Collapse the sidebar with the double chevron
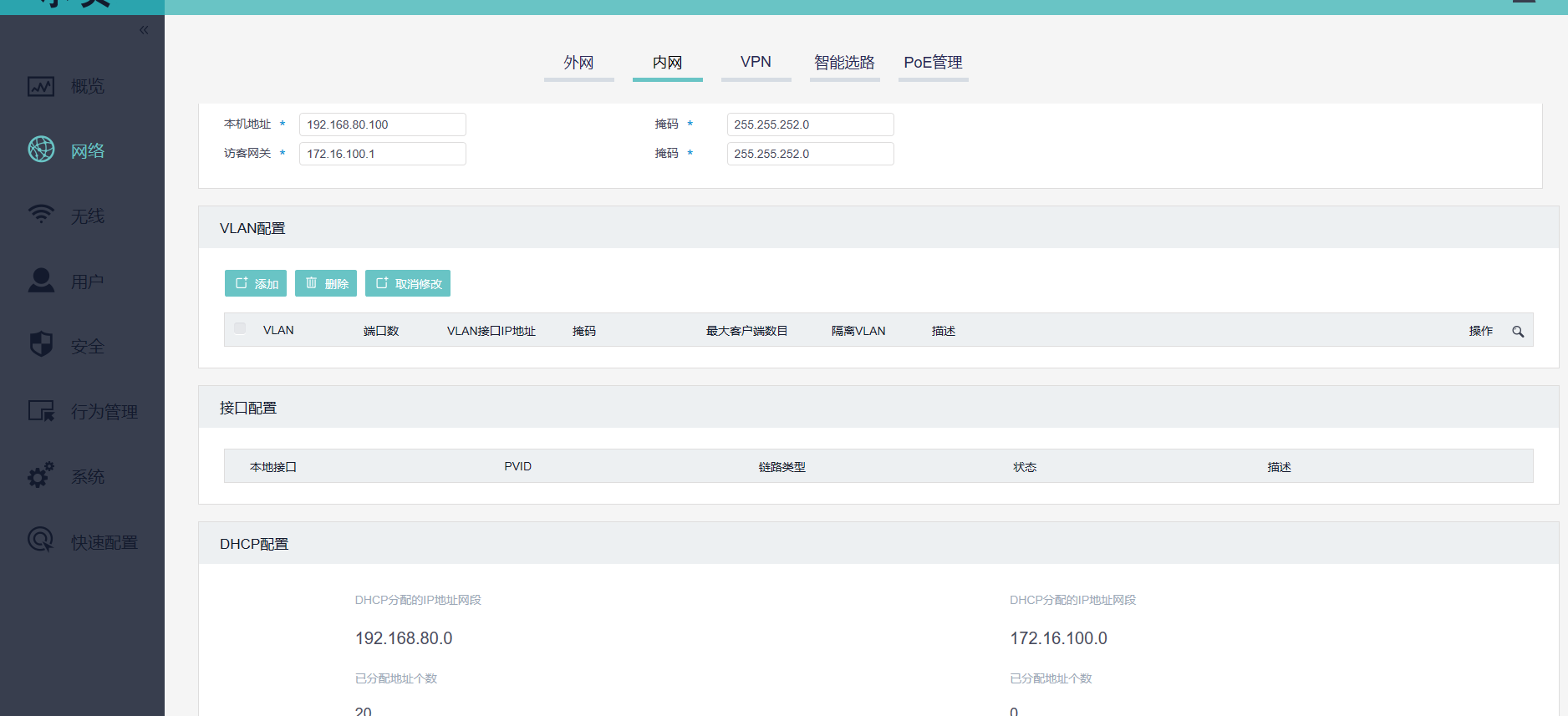 click(144, 30)
